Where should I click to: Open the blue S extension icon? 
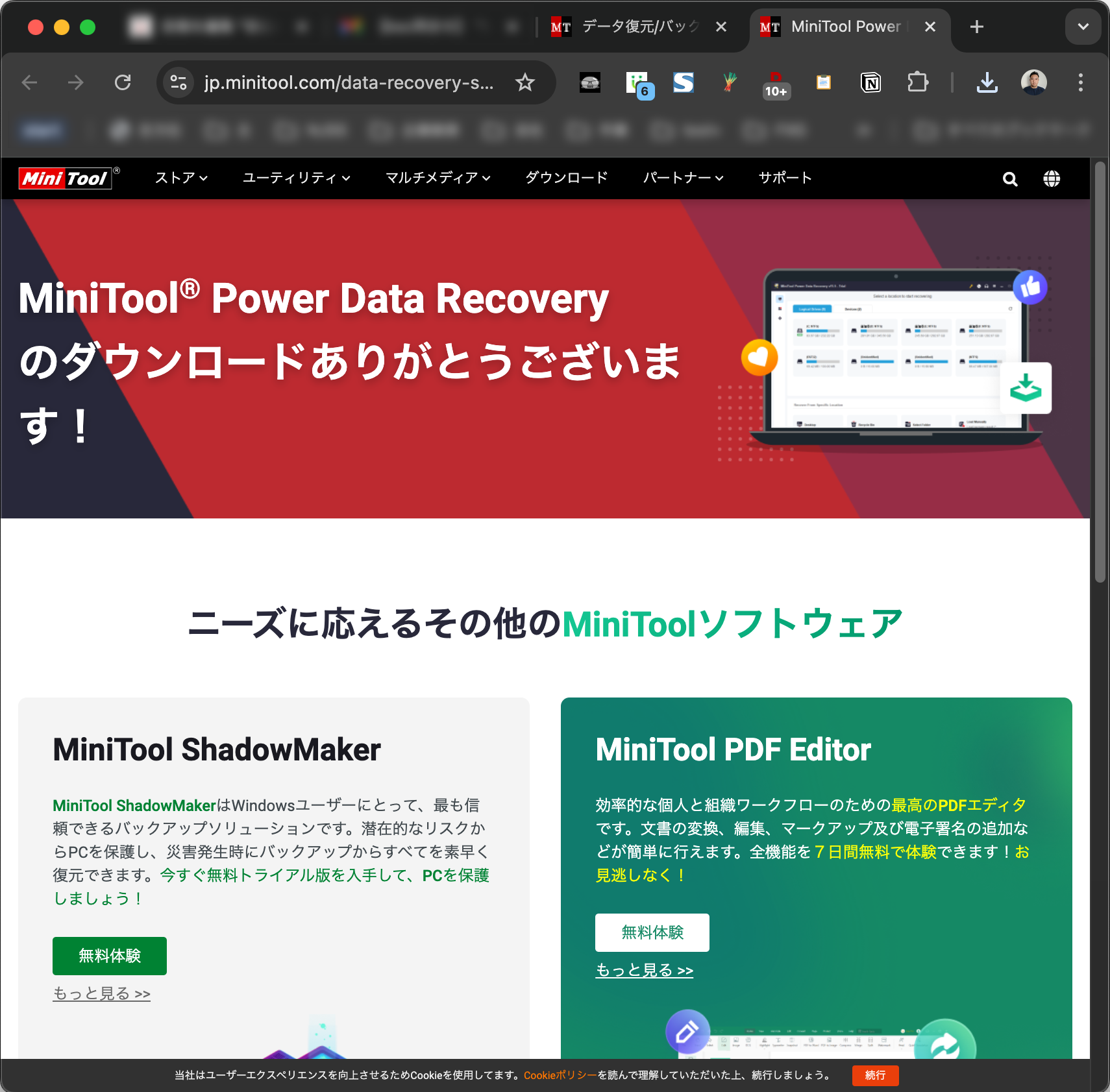click(x=684, y=82)
